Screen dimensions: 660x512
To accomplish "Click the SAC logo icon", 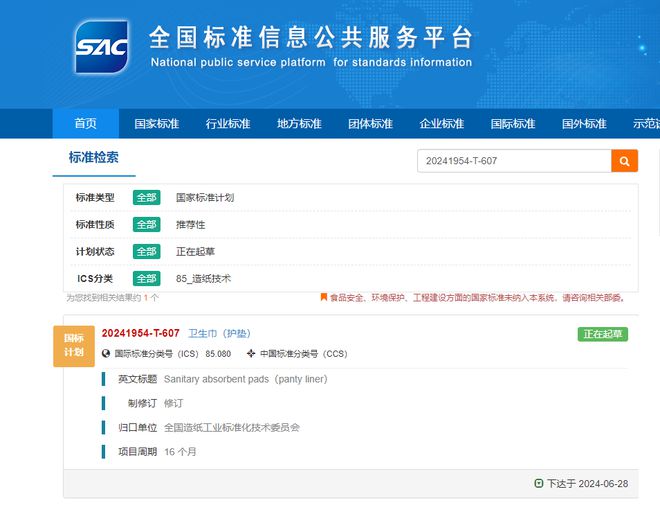I will [101, 46].
